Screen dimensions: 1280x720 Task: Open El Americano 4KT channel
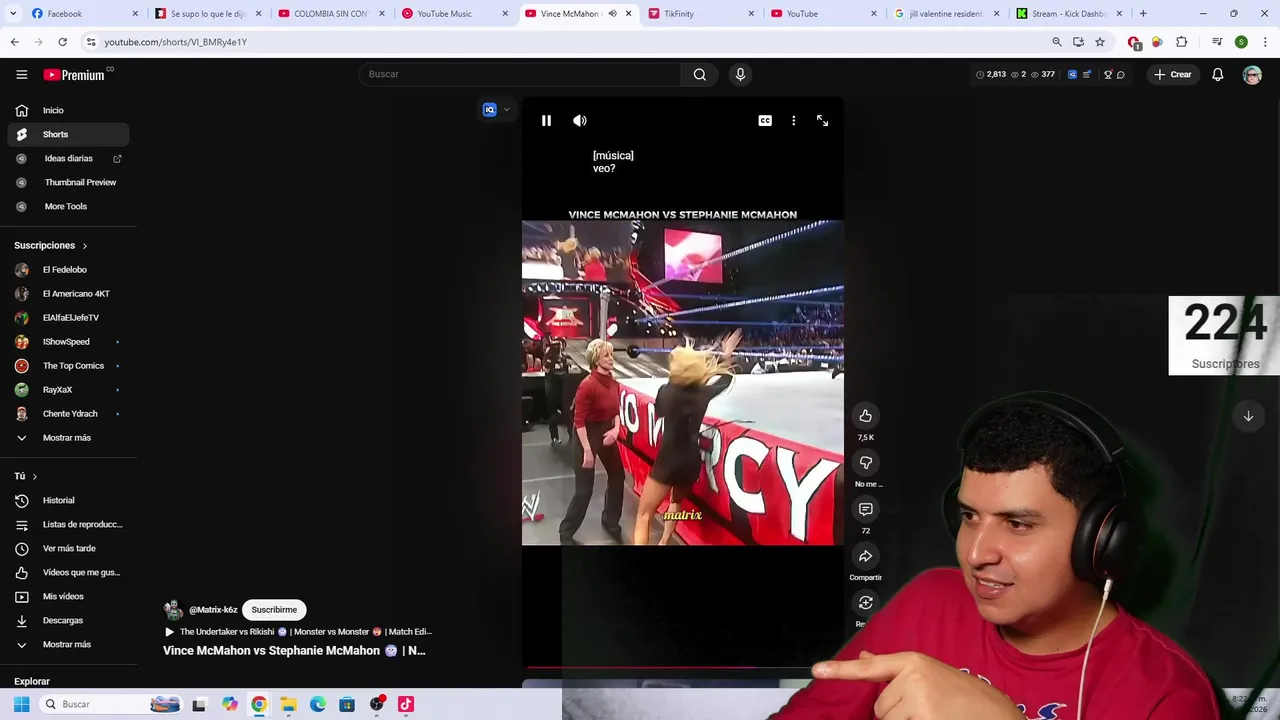[x=68, y=293]
